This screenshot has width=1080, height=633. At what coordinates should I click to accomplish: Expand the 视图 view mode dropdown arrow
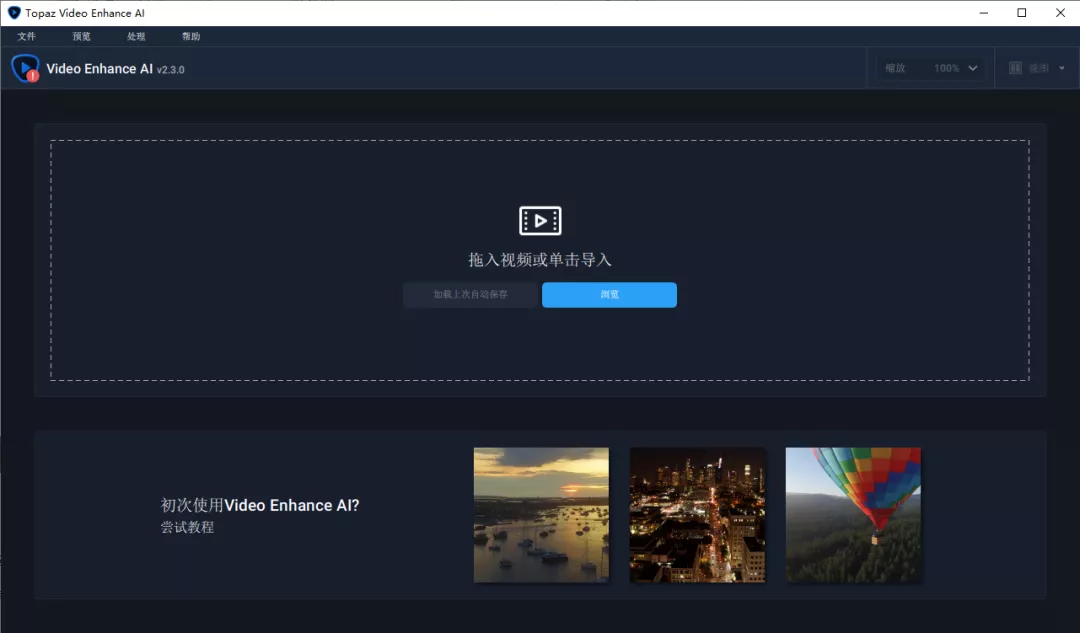pyautogui.click(x=1062, y=68)
